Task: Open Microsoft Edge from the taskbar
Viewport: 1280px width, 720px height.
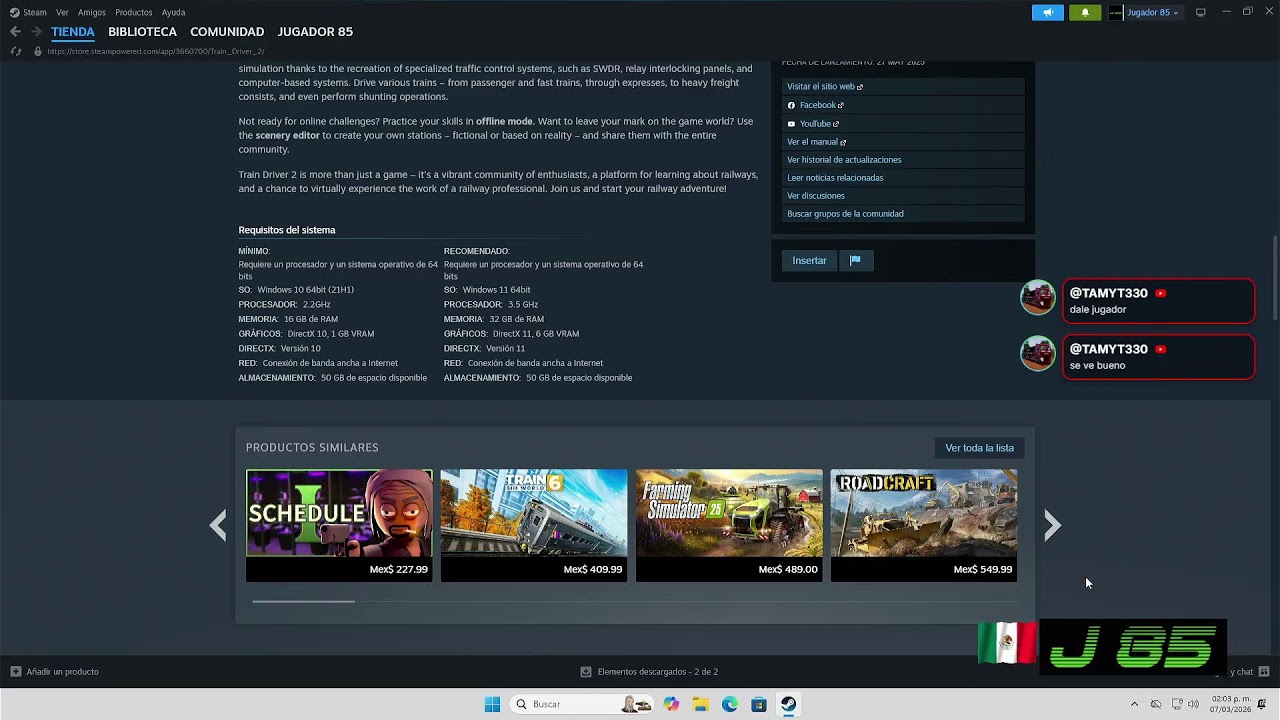Action: coord(730,704)
